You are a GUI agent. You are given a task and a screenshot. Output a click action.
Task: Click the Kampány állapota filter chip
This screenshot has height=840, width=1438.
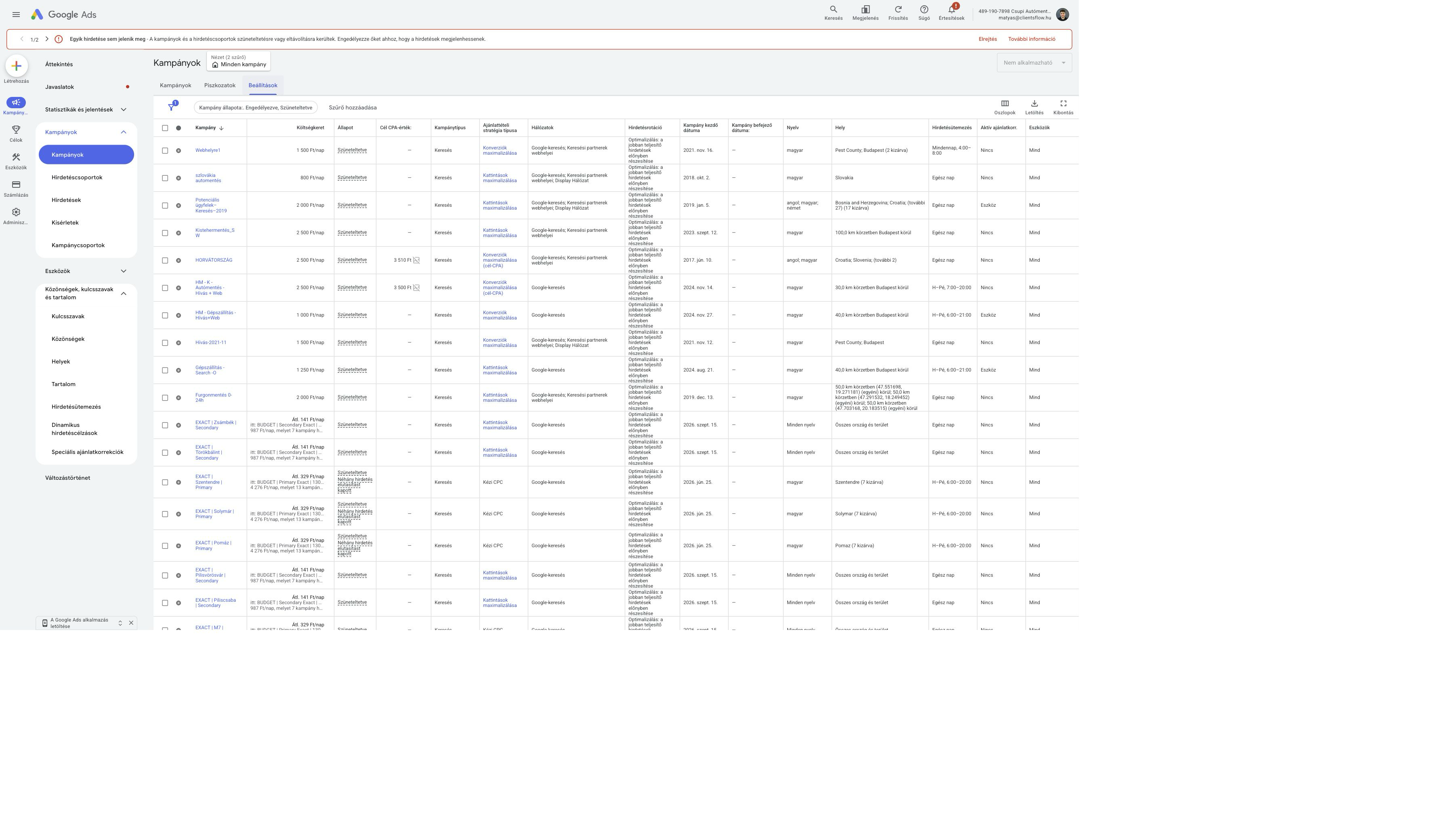[256, 108]
